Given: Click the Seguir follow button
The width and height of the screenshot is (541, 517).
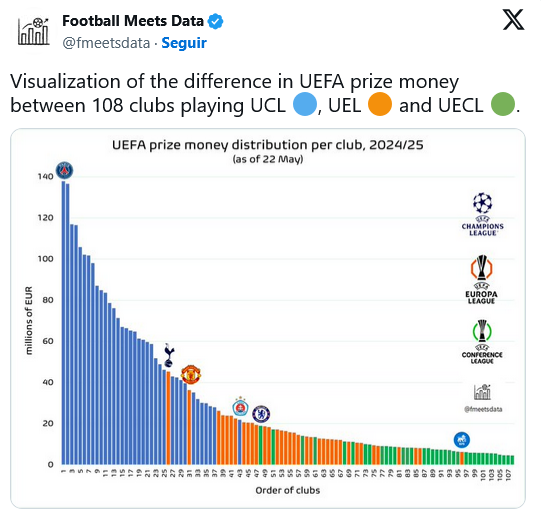Looking at the screenshot, I should click(x=184, y=43).
